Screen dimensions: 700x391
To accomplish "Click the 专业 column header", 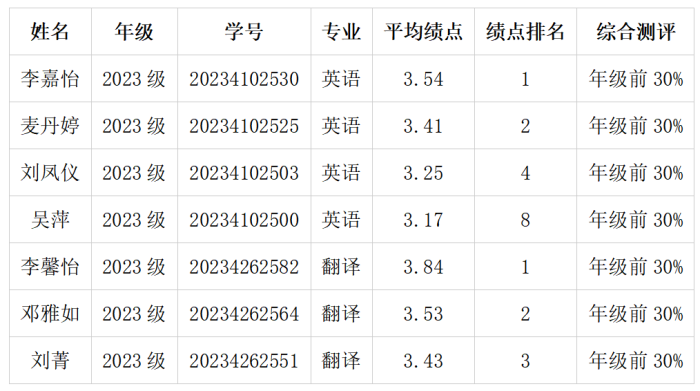I will (x=342, y=32).
